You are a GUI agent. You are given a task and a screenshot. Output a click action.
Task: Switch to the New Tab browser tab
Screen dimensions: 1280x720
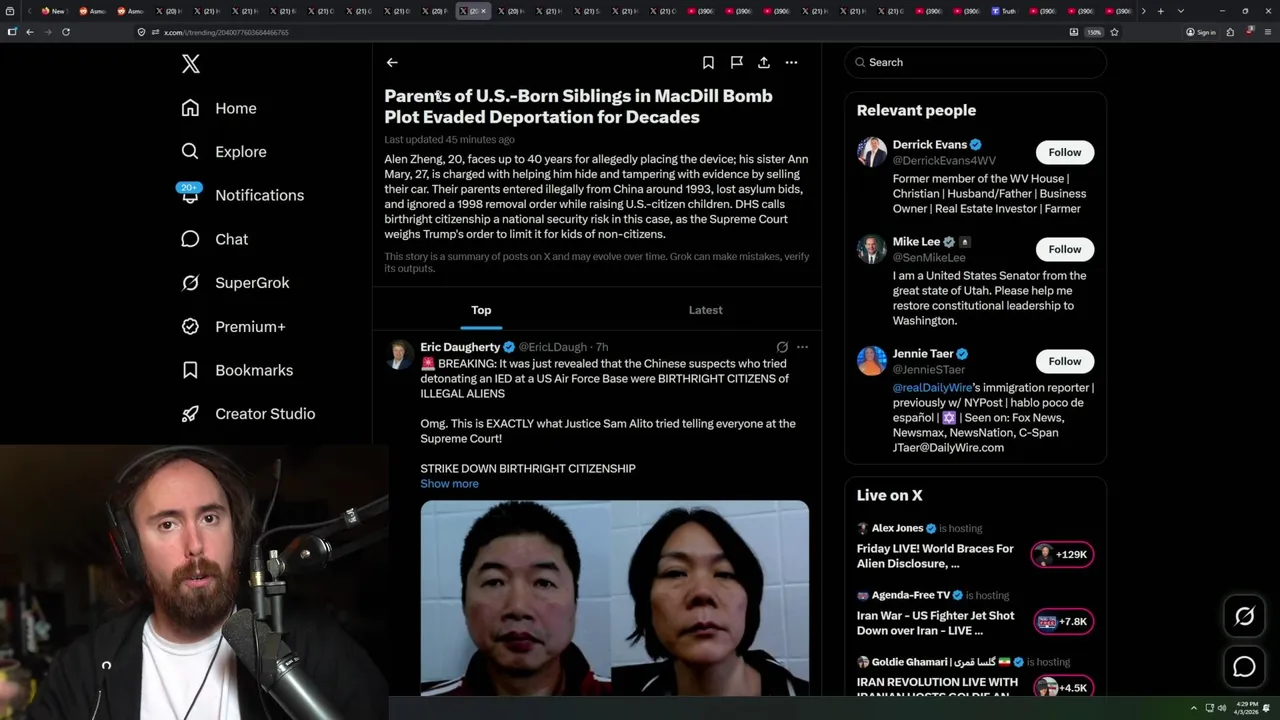tap(53, 11)
